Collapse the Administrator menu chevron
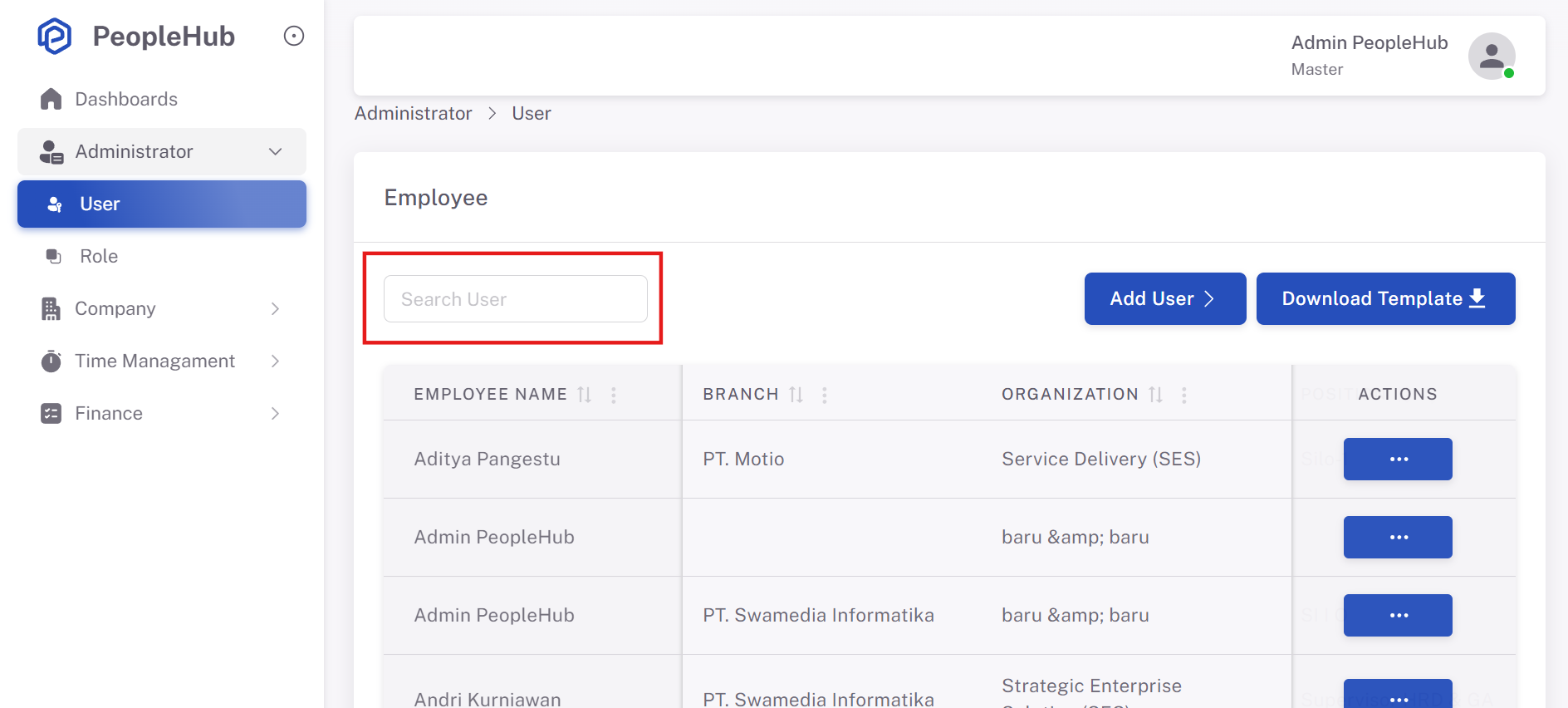1568x708 pixels. (x=276, y=151)
